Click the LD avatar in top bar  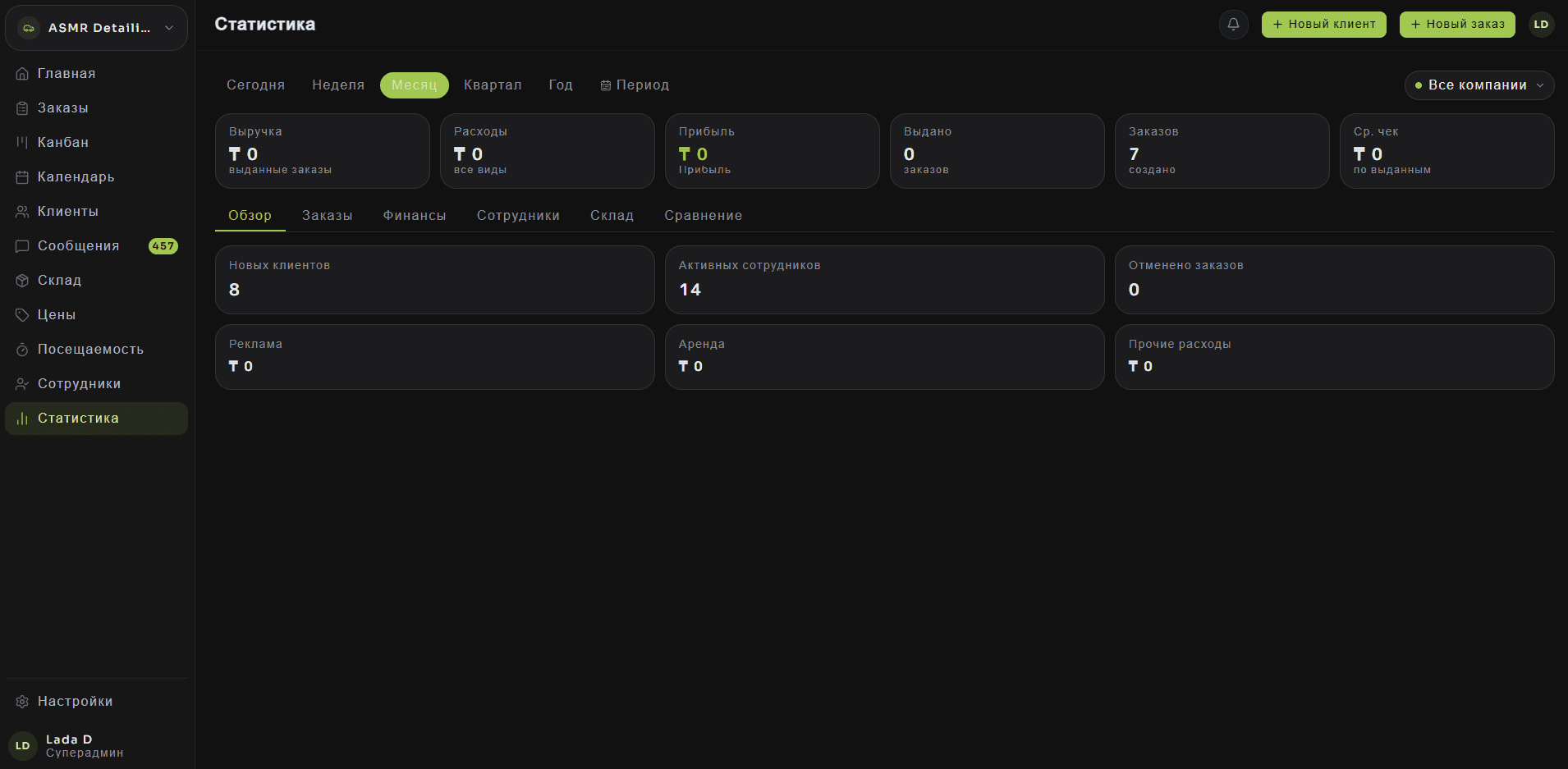coord(1541,25)
